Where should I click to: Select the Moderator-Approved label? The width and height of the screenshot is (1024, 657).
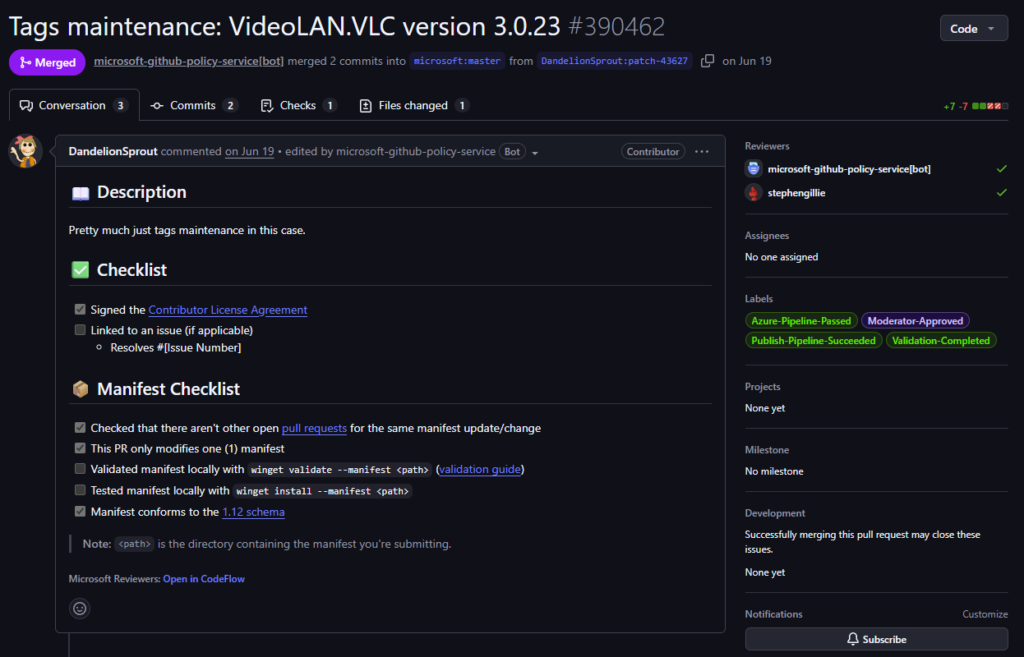[x=915, y=321]
